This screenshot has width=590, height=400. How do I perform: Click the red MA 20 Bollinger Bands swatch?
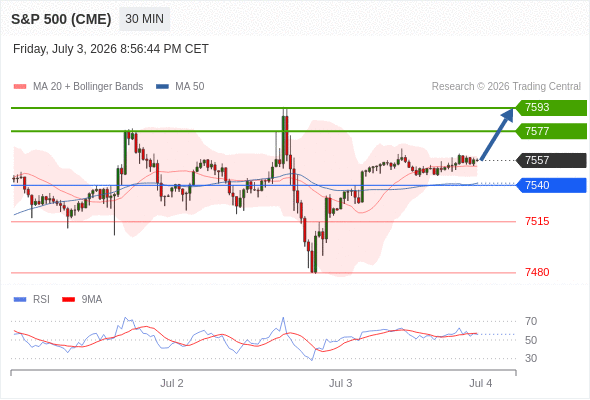click(x=20, y=87)
